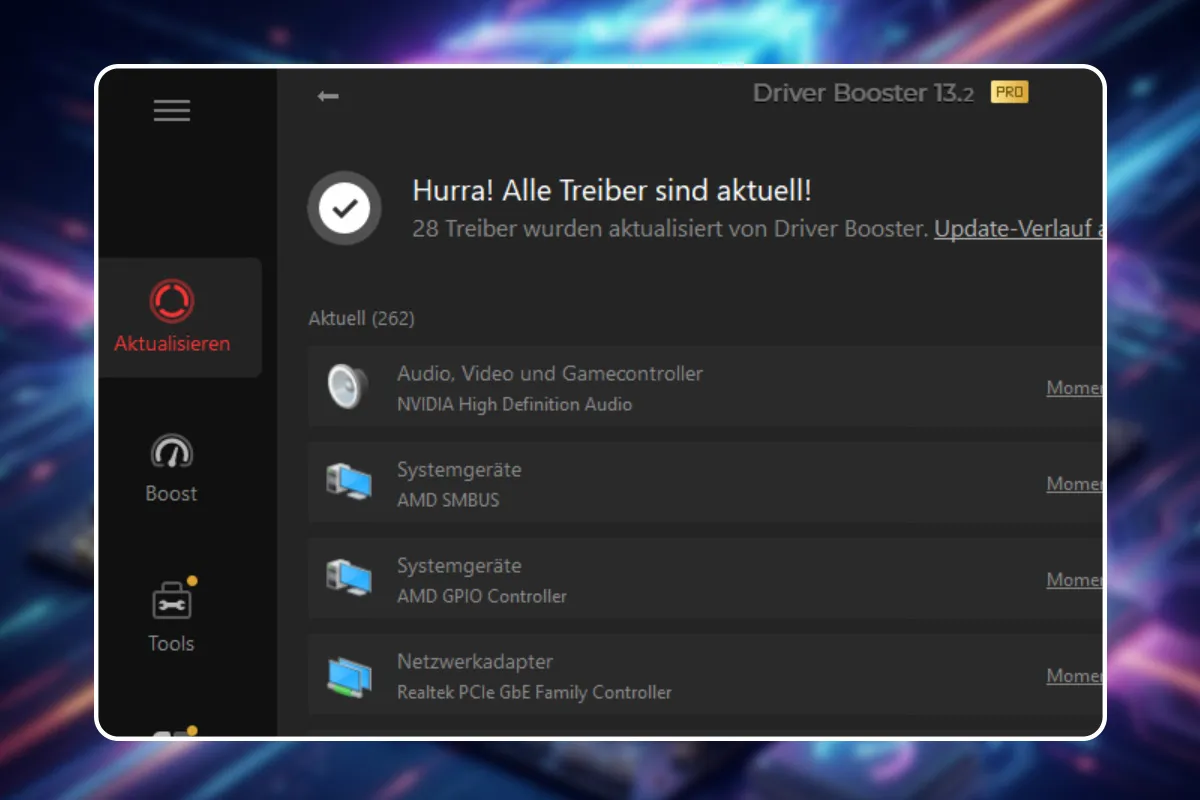Select the Aktualisieren scan icon in sidebar
Image resolution: width=1200 pixels, height=800 pixels.
point(171,298)
